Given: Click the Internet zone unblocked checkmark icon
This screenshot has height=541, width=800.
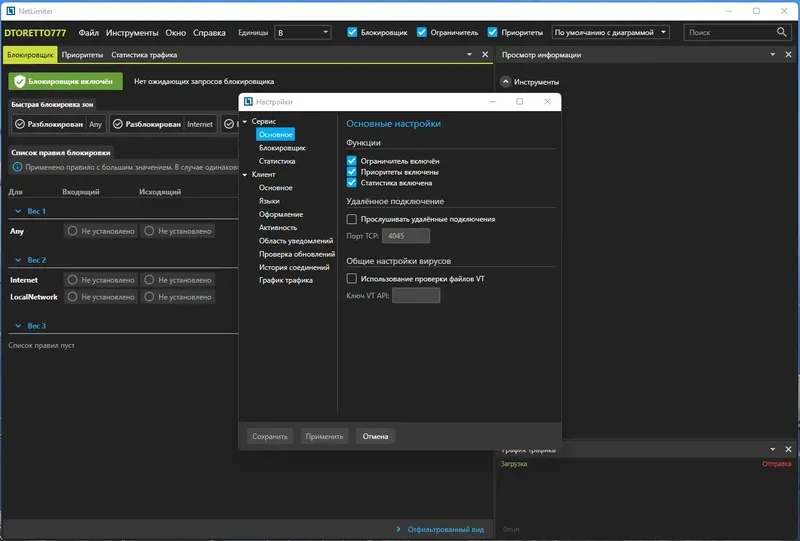Looking at the screenshot, I should 118,124.
